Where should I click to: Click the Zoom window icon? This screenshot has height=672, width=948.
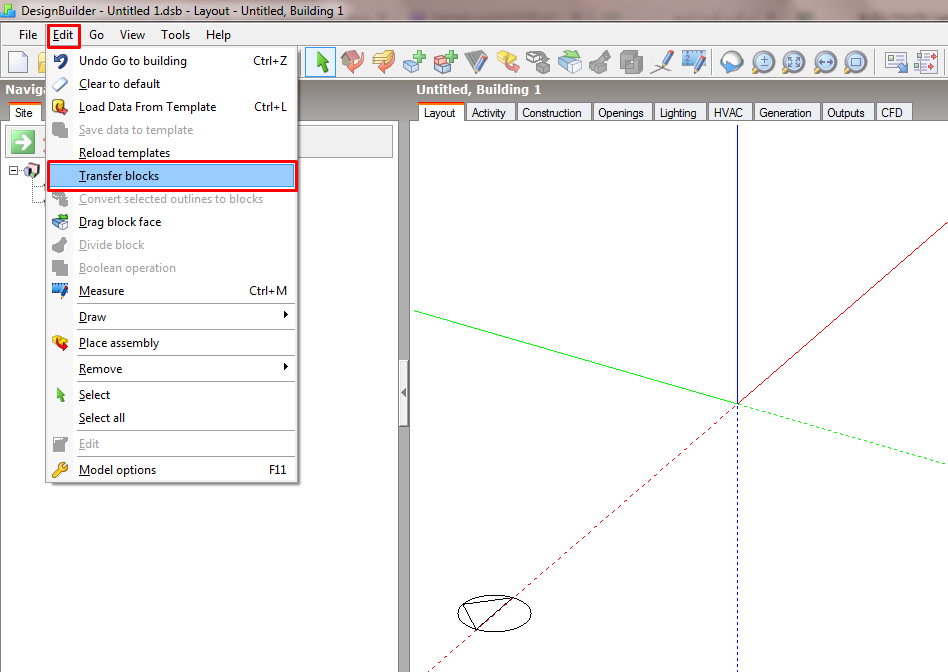855,62
